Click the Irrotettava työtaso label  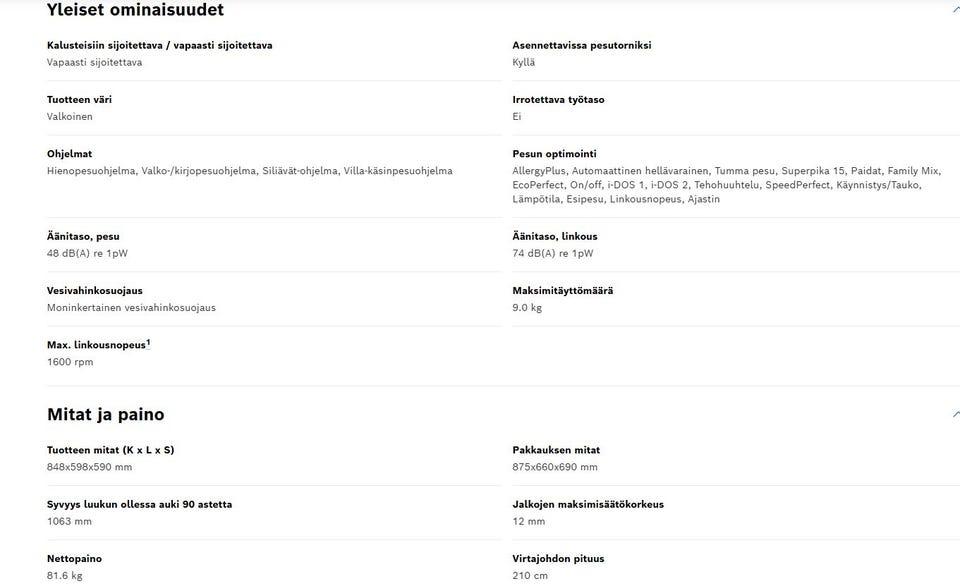pyautogui.click(x=558, y=100)
